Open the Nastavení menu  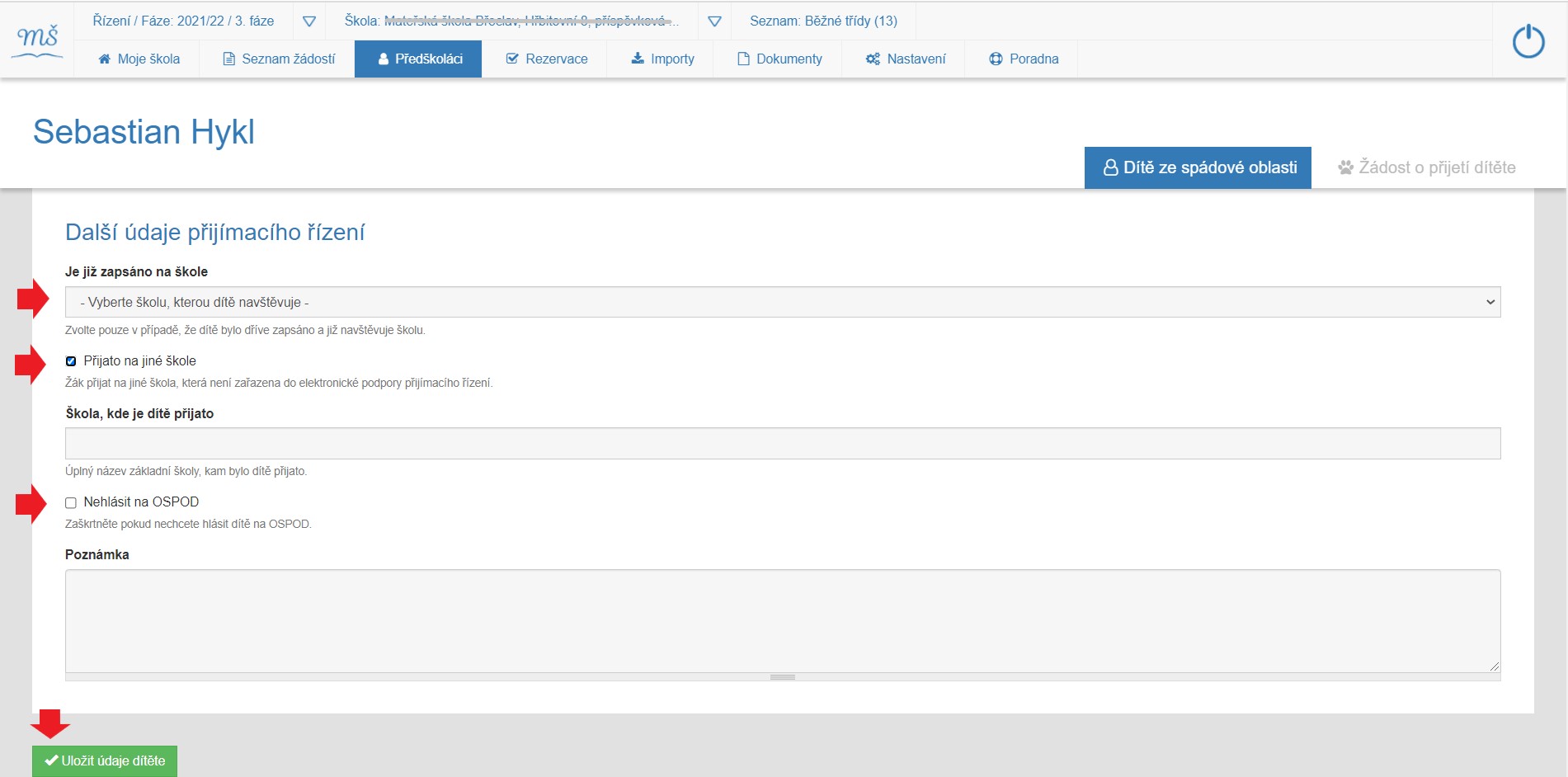904,59
